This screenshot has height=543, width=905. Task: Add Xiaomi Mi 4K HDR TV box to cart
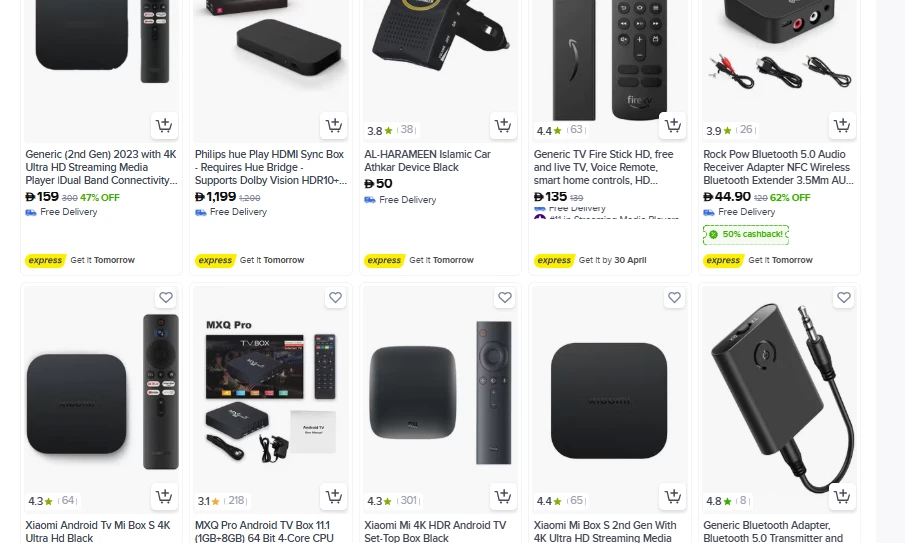click(503, 496)
